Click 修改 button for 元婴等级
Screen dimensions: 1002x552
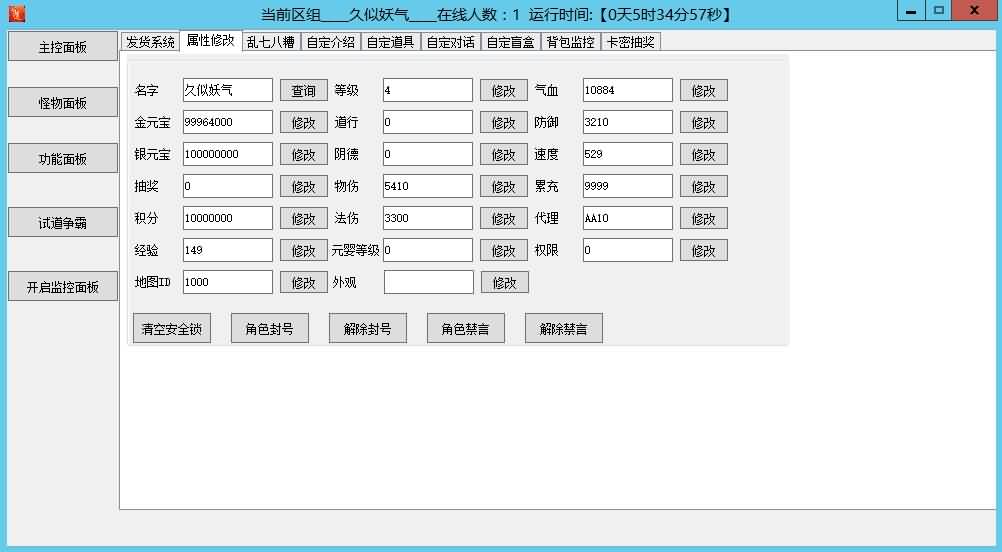point(504,250)
